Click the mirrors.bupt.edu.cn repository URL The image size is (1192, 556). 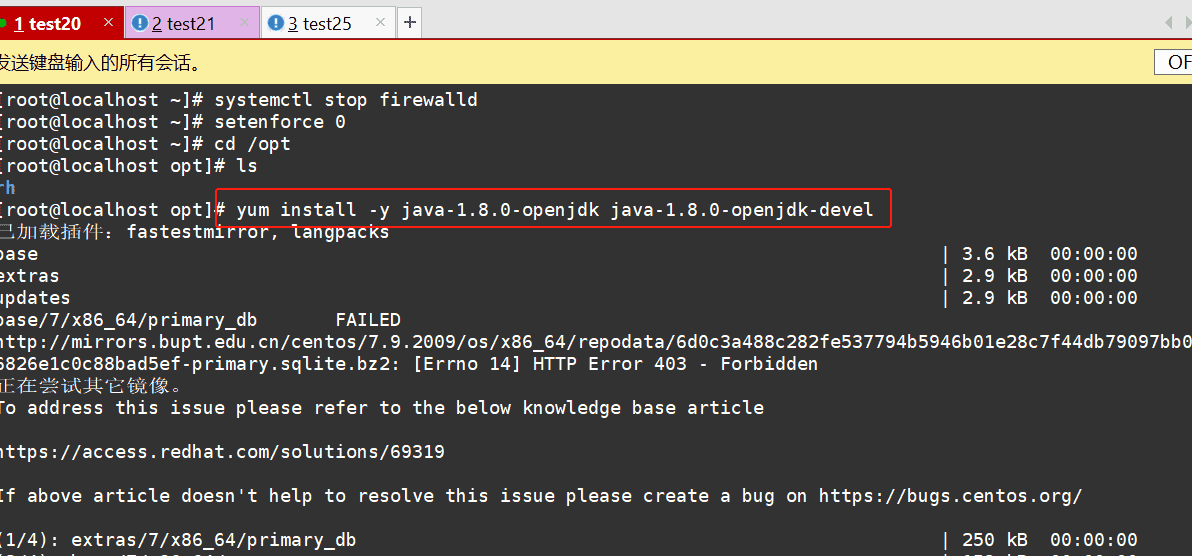(594, 342)
